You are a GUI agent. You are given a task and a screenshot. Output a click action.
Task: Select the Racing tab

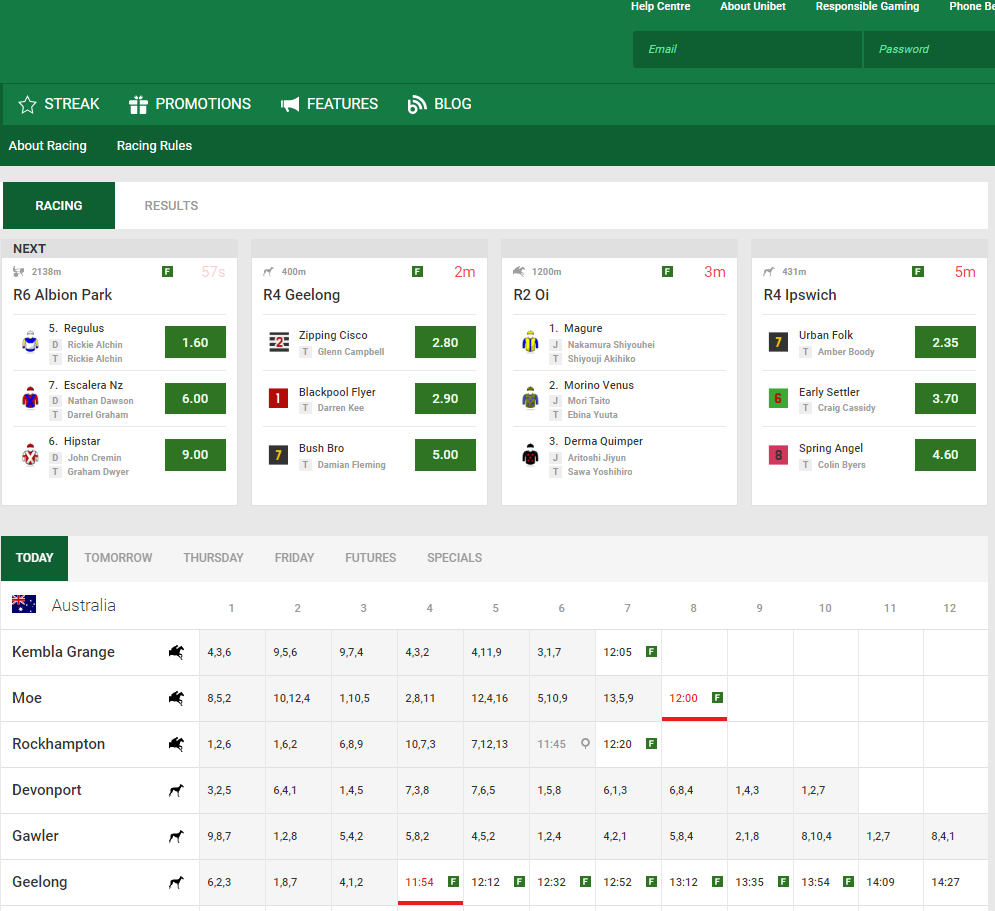(59, 206)
